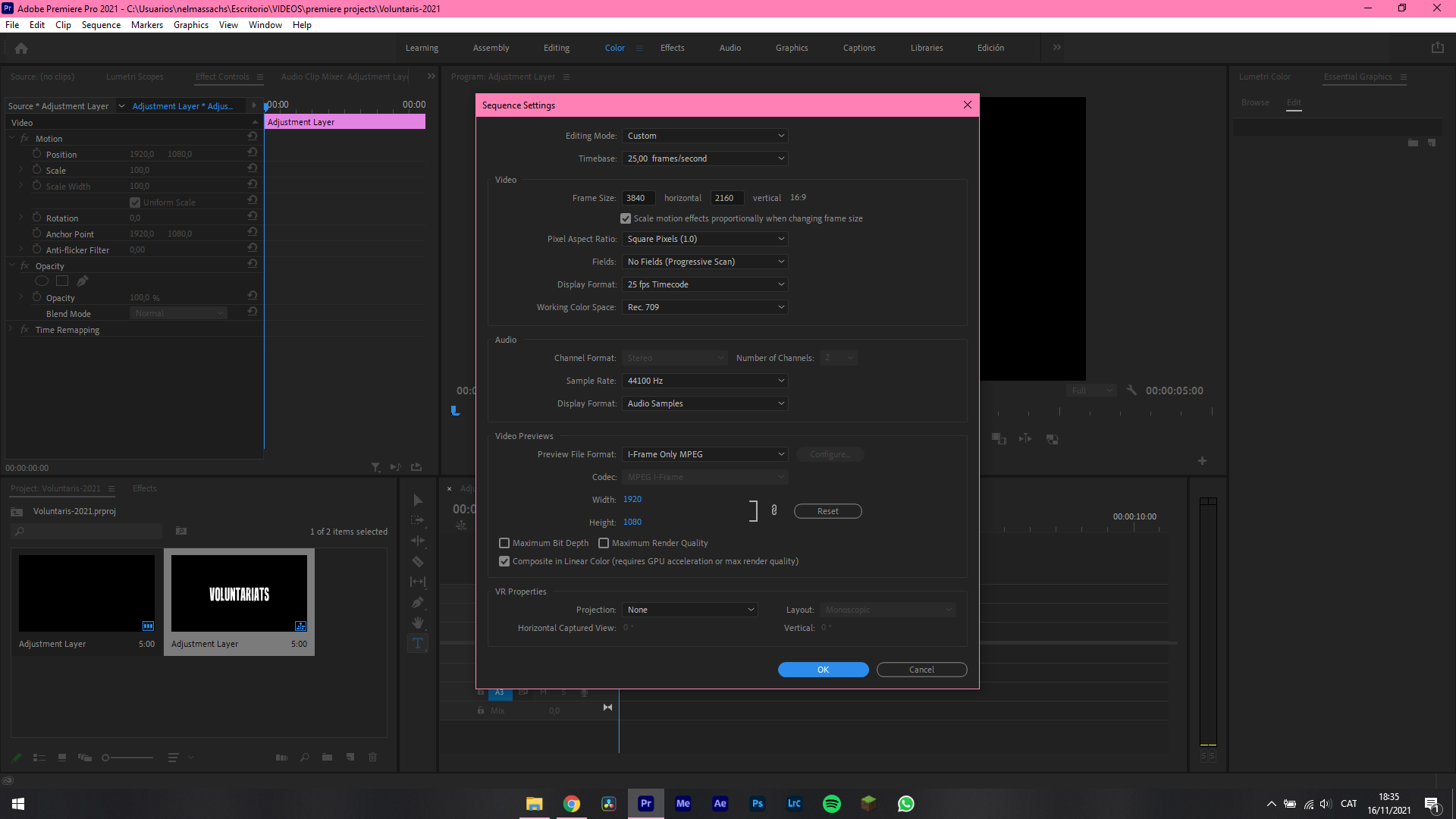Expand the Preview File Format options
This screenshot has height=819, width=1456.
tap(704, 454)
